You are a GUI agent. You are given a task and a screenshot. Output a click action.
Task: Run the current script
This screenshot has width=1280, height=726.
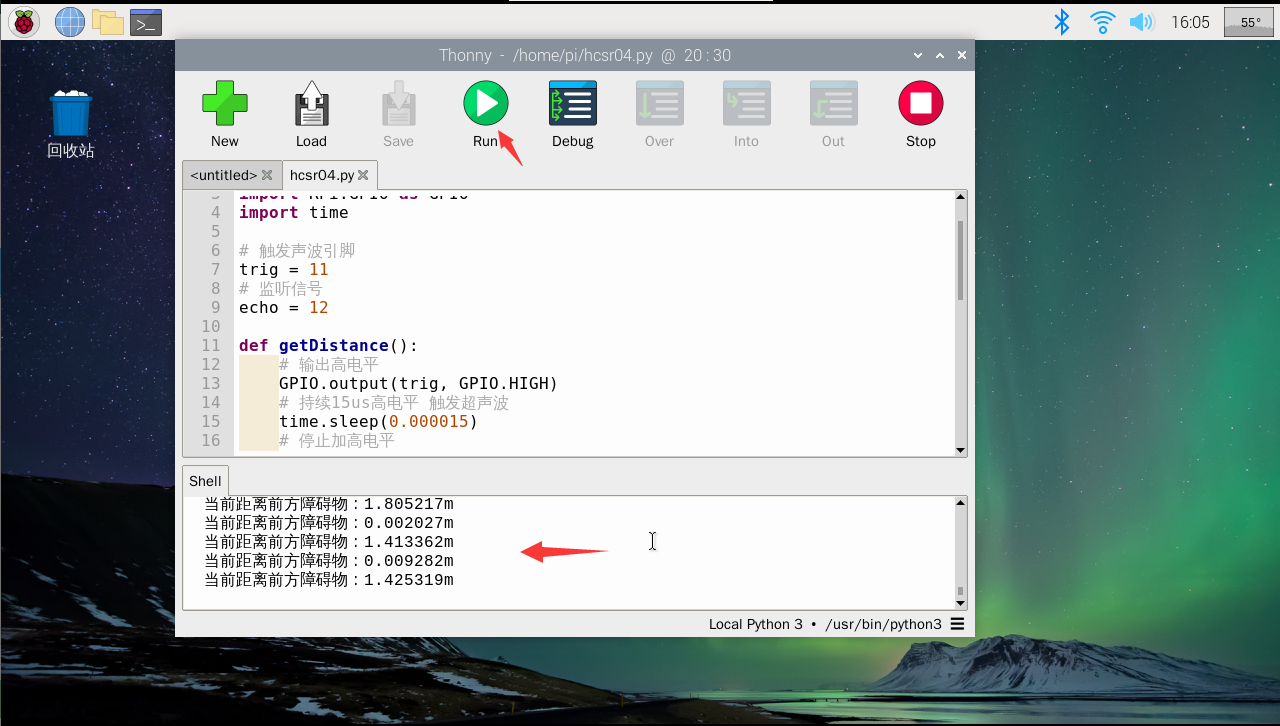coord(485,104)
